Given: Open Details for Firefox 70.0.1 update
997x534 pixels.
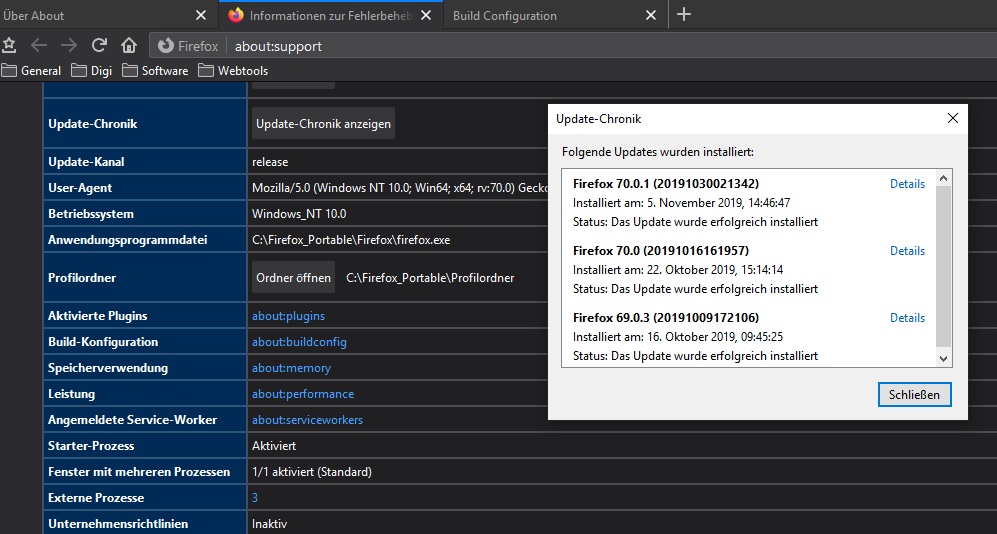Looking at the screenshot, I should pos(907,184).
